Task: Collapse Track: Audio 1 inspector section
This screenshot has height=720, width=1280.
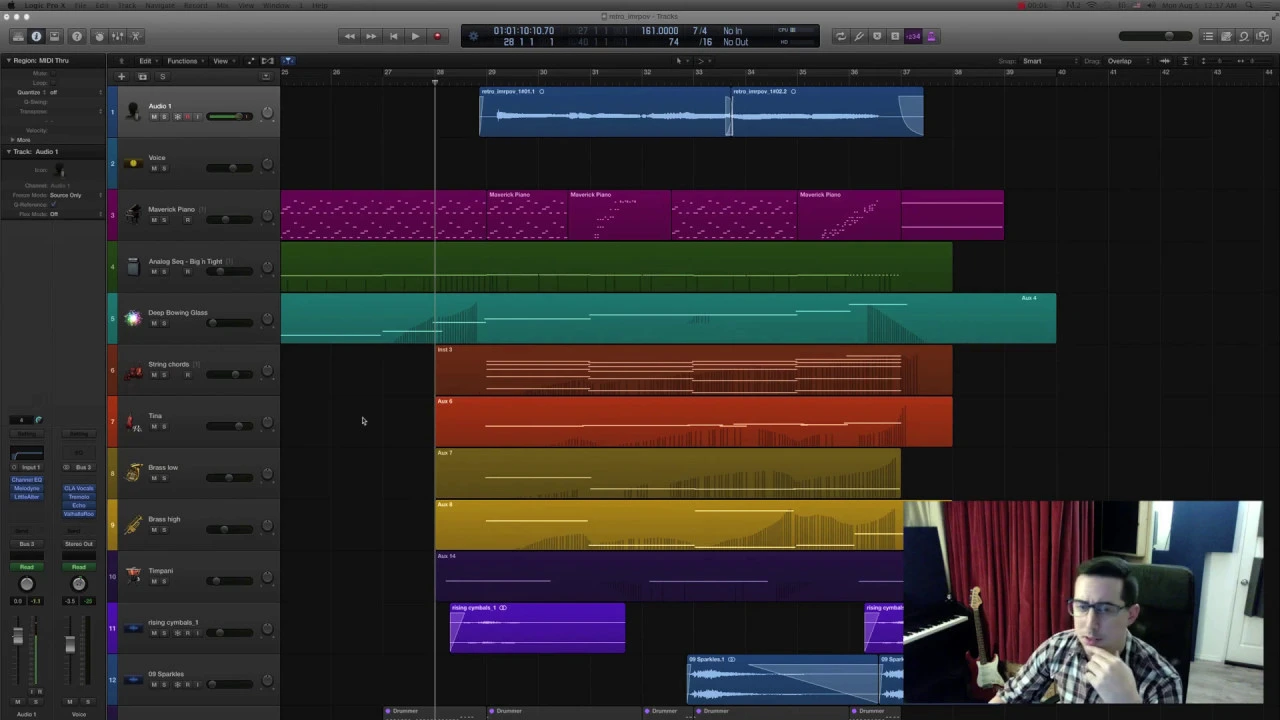Action: (x=8, y=152)
